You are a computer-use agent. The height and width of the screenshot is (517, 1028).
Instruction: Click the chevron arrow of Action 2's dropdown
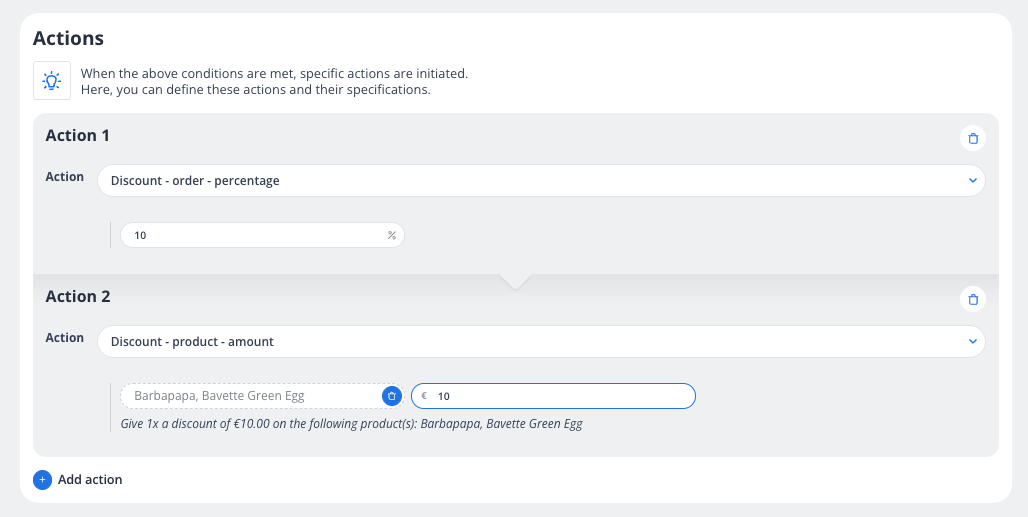pos(972,342)
